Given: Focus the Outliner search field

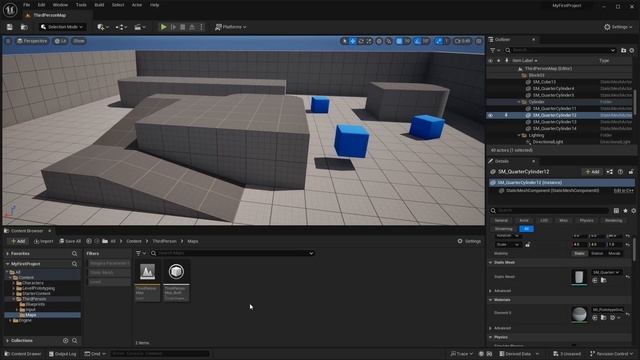Looking at the screenshot, I should coord(560,50).
